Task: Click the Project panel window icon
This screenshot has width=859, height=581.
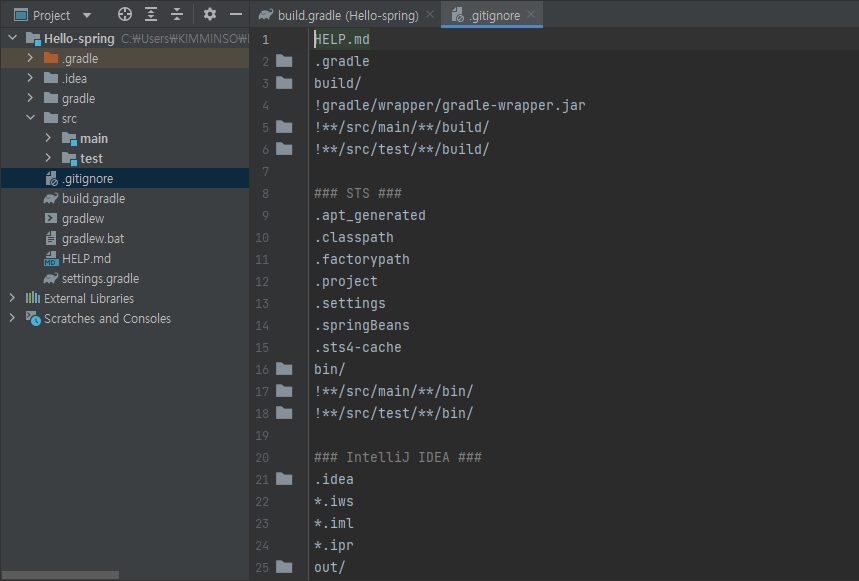Action: pyautogui.click(x=21, y=15)
